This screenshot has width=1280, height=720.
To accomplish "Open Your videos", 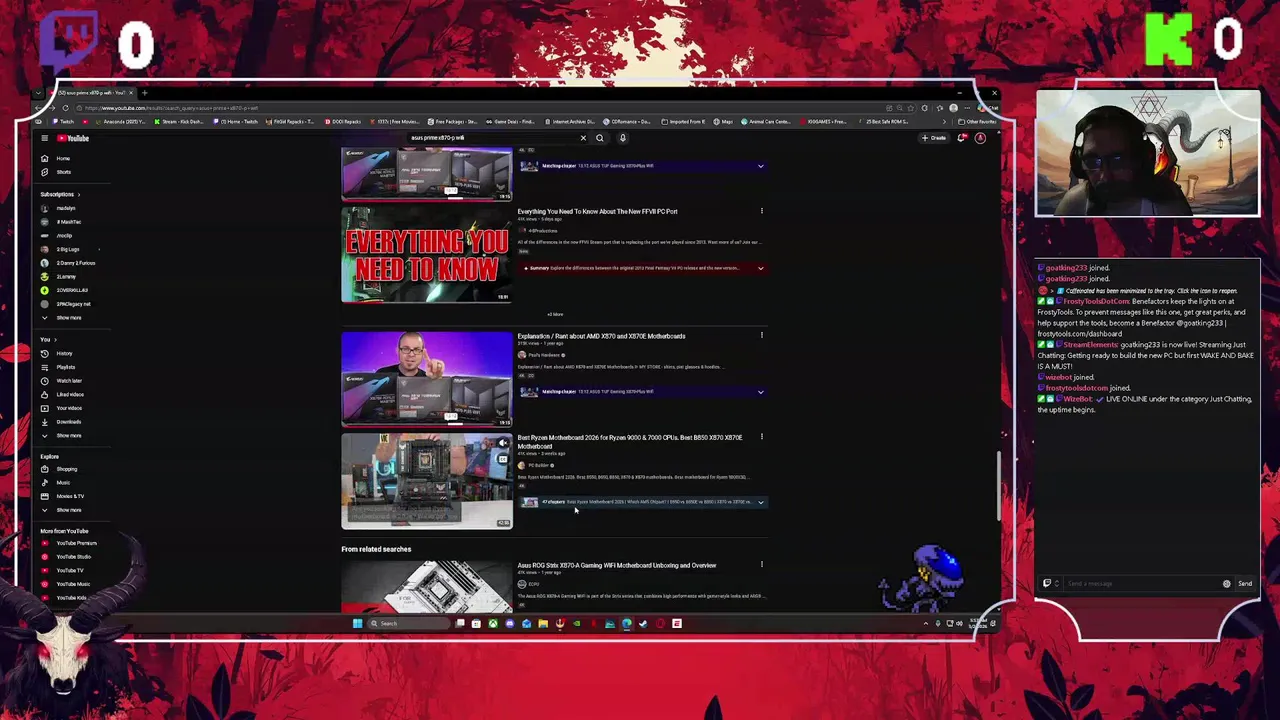I will point(69,408).
